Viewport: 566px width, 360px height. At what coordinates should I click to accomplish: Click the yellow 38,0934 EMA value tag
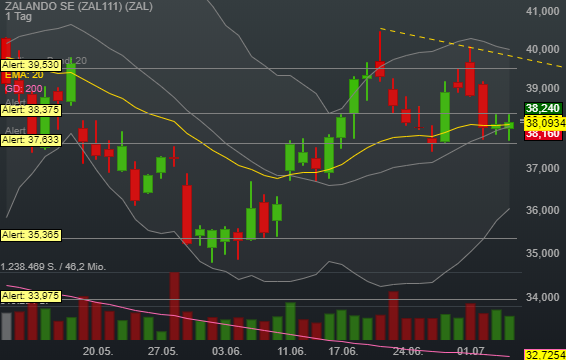coord(545,123)
